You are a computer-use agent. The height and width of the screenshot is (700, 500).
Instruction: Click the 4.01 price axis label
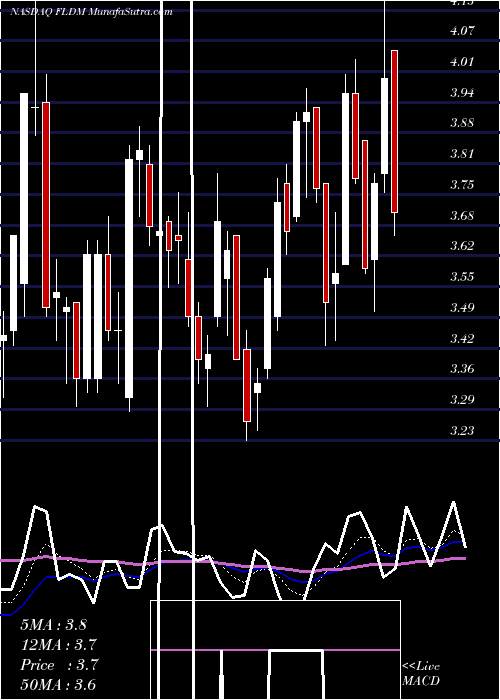coord(462,62)
